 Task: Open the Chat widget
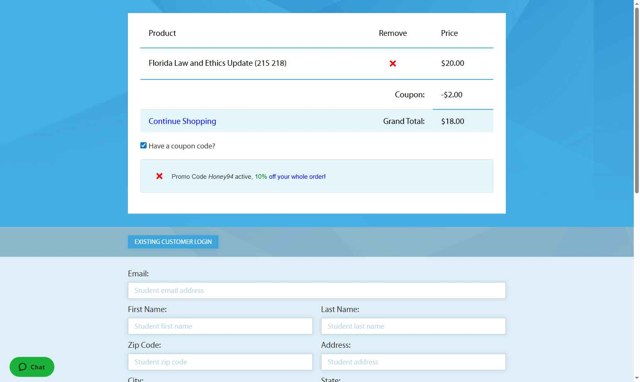[32, 367]
